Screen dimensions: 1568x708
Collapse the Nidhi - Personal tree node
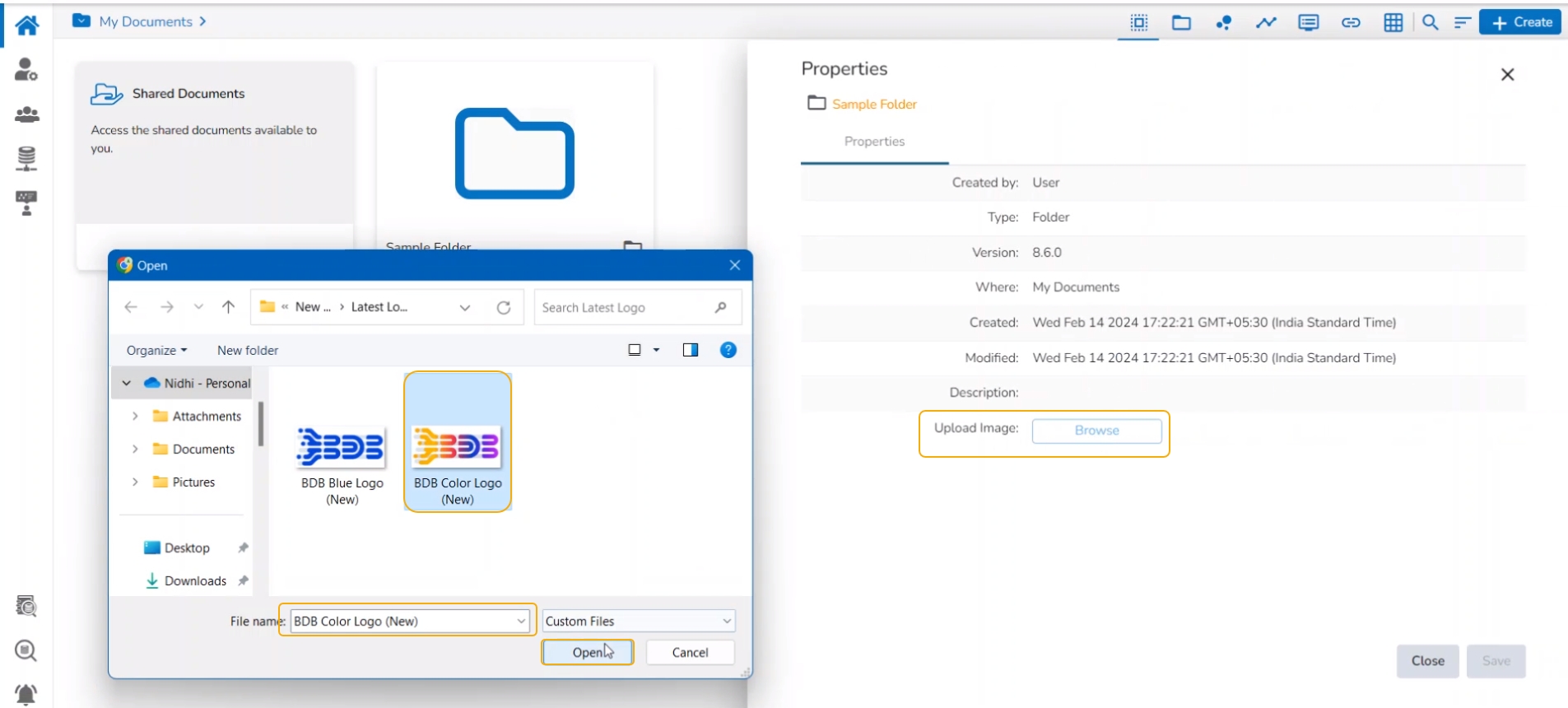click(127, 383)
